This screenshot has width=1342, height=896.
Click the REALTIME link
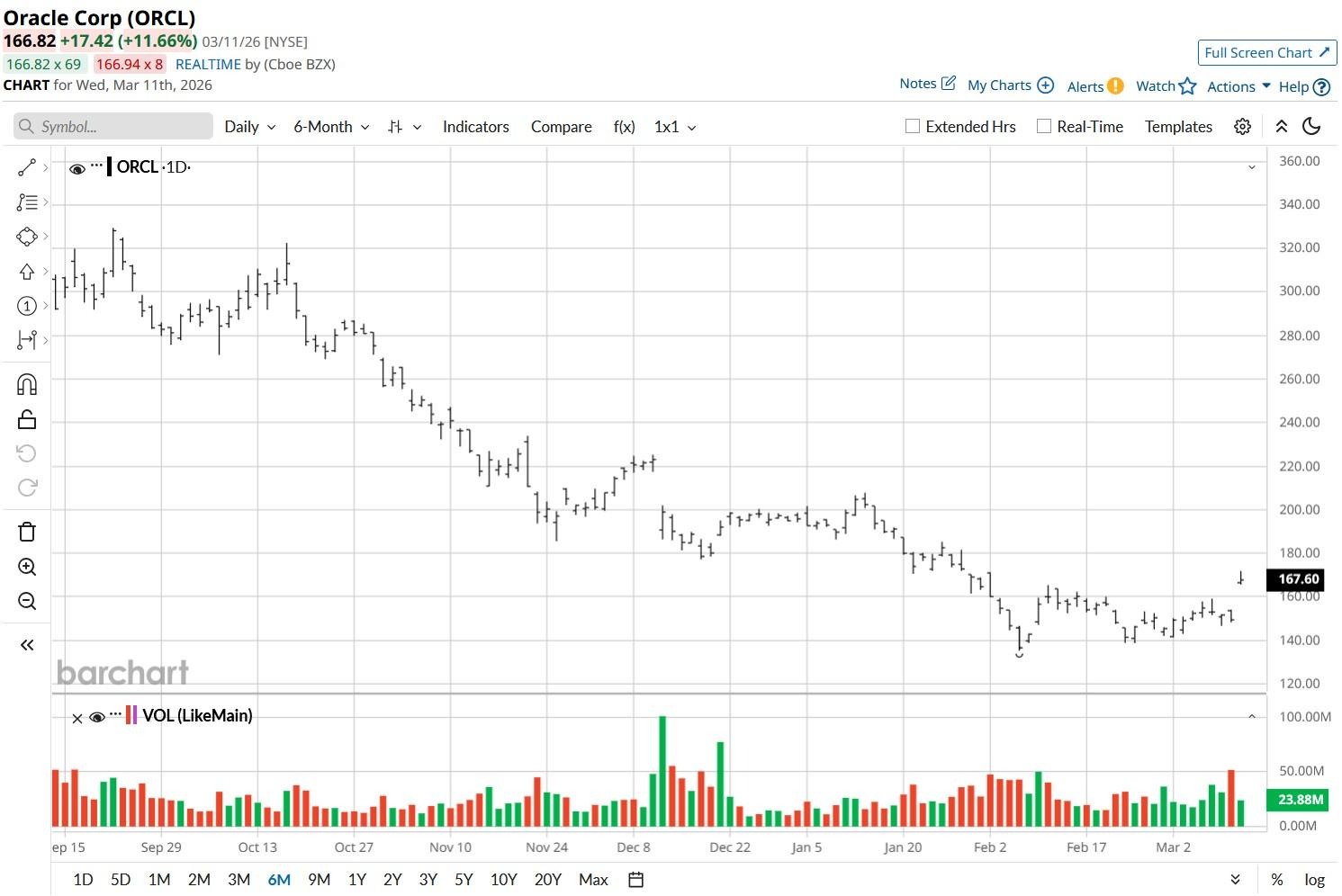(208, 65)
